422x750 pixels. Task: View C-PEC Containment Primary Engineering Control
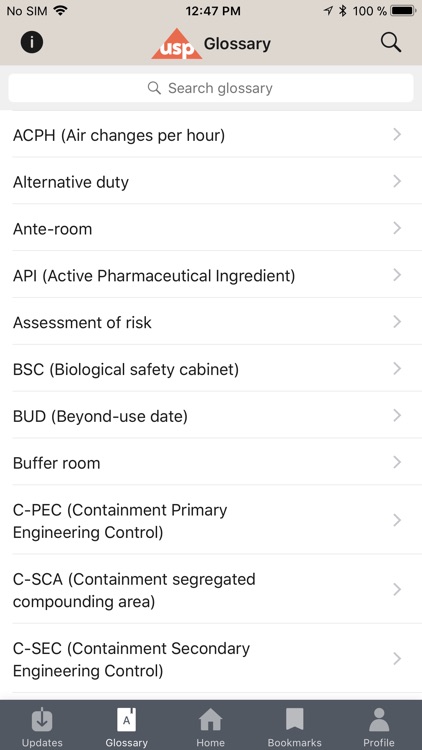point(211,520)
